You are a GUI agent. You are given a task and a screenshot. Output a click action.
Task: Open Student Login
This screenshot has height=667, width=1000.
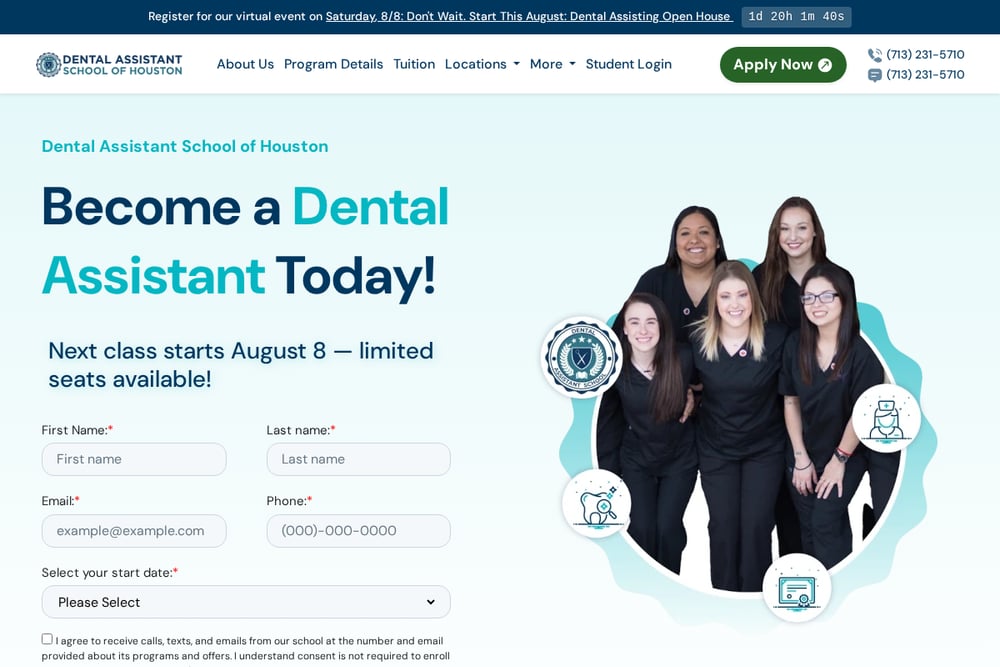[629, 64]
